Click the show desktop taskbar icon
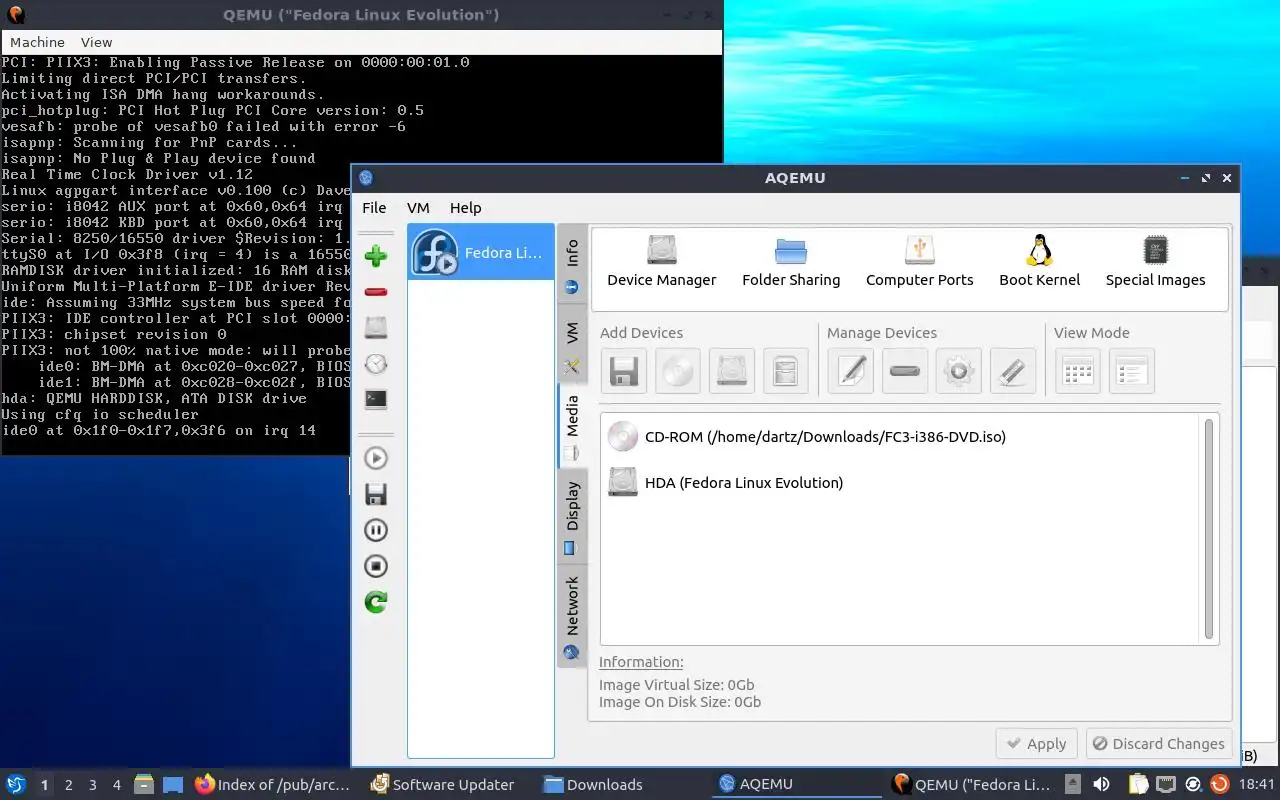 pos(173,785)
